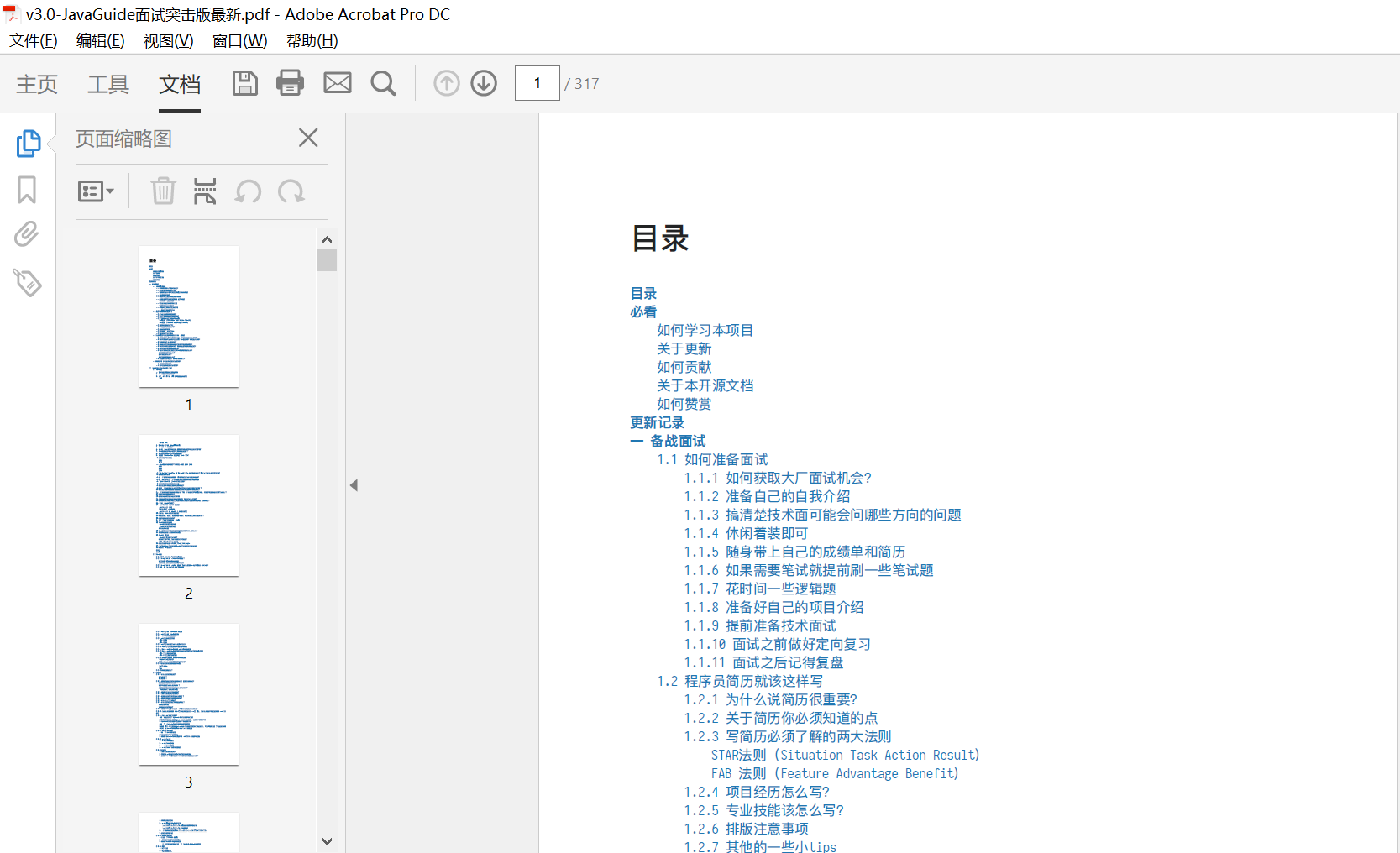Screen dimensions: 1400x853
Task: Open 如何赞赏 link
Action: coord(684,404)
